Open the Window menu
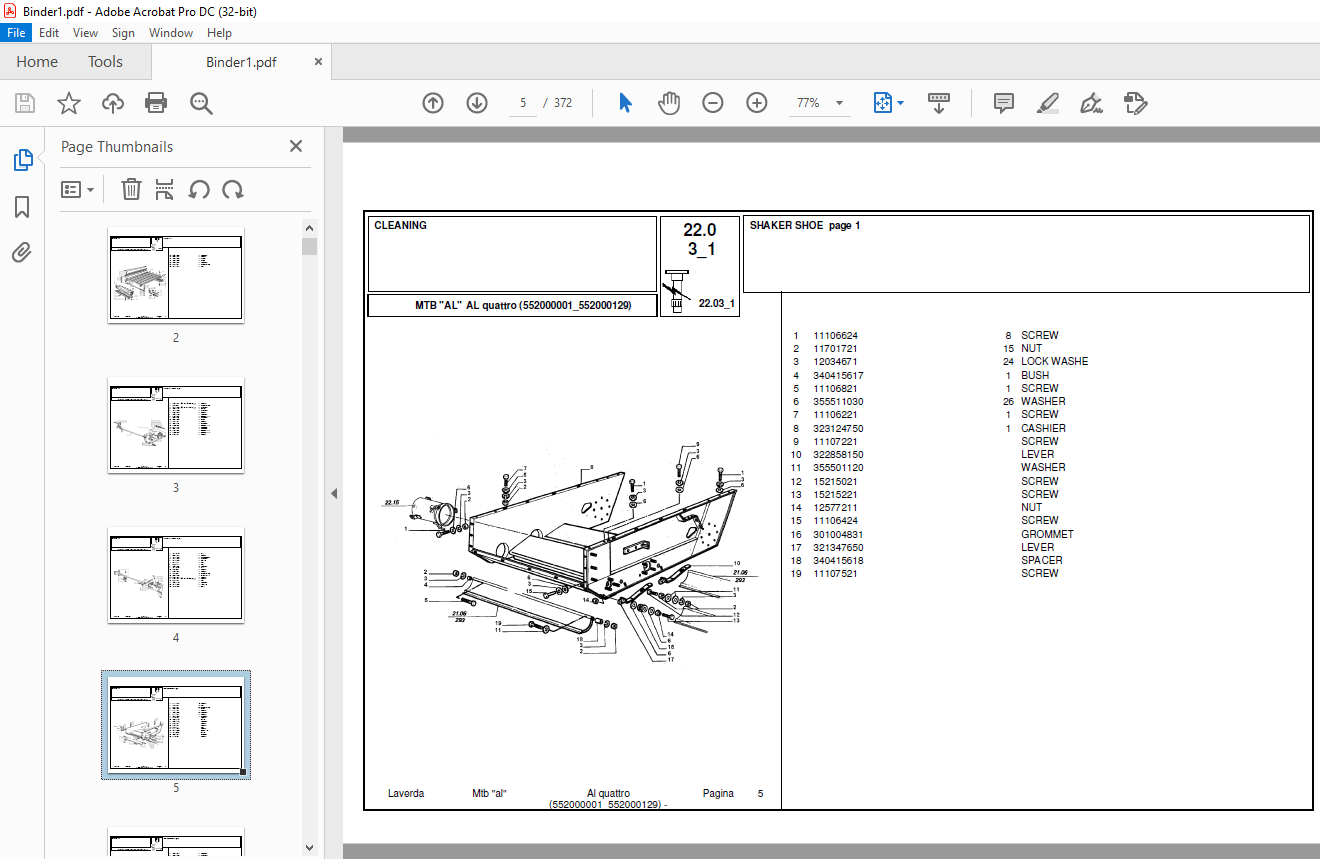The image size is (1320, 859). click(171, 33)
